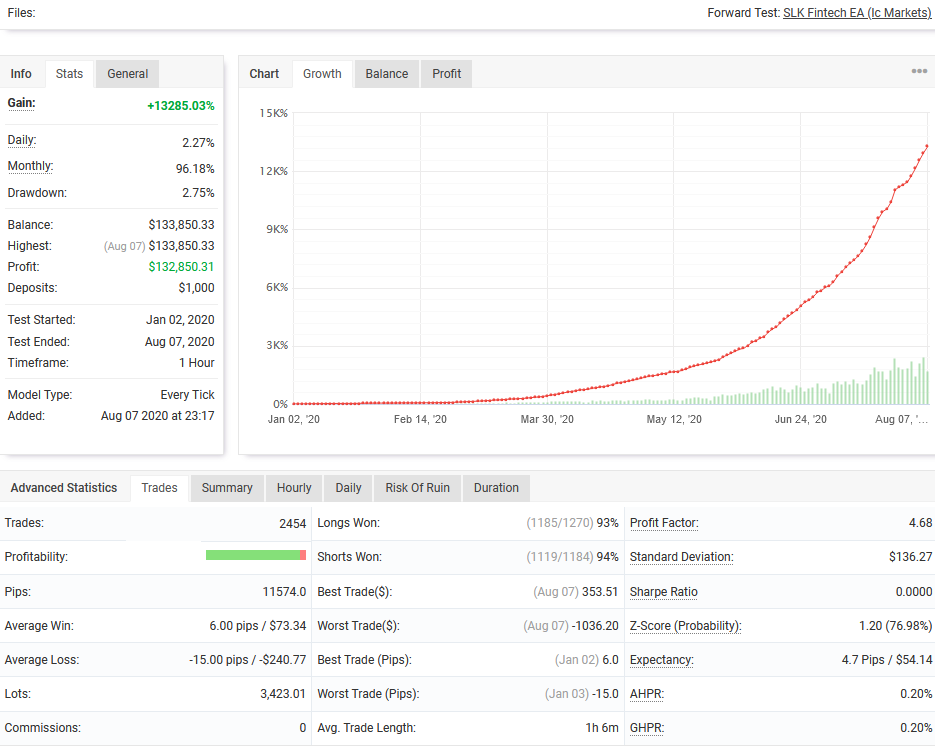Open the Risk Of Ruin tab

tap(417, 488)
